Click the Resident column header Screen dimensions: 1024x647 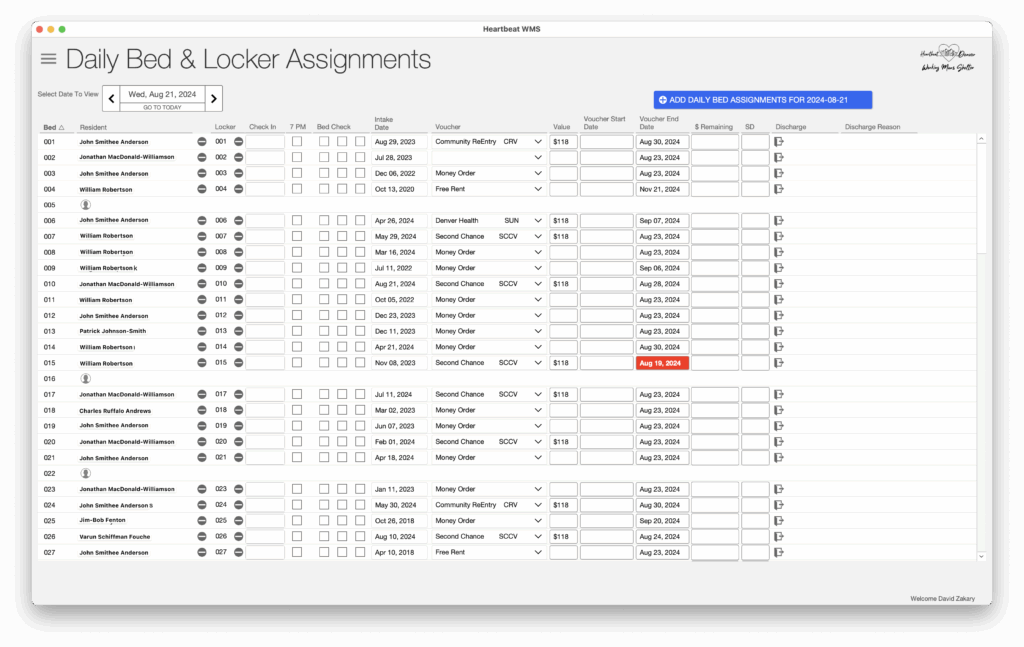pos(93,127)
